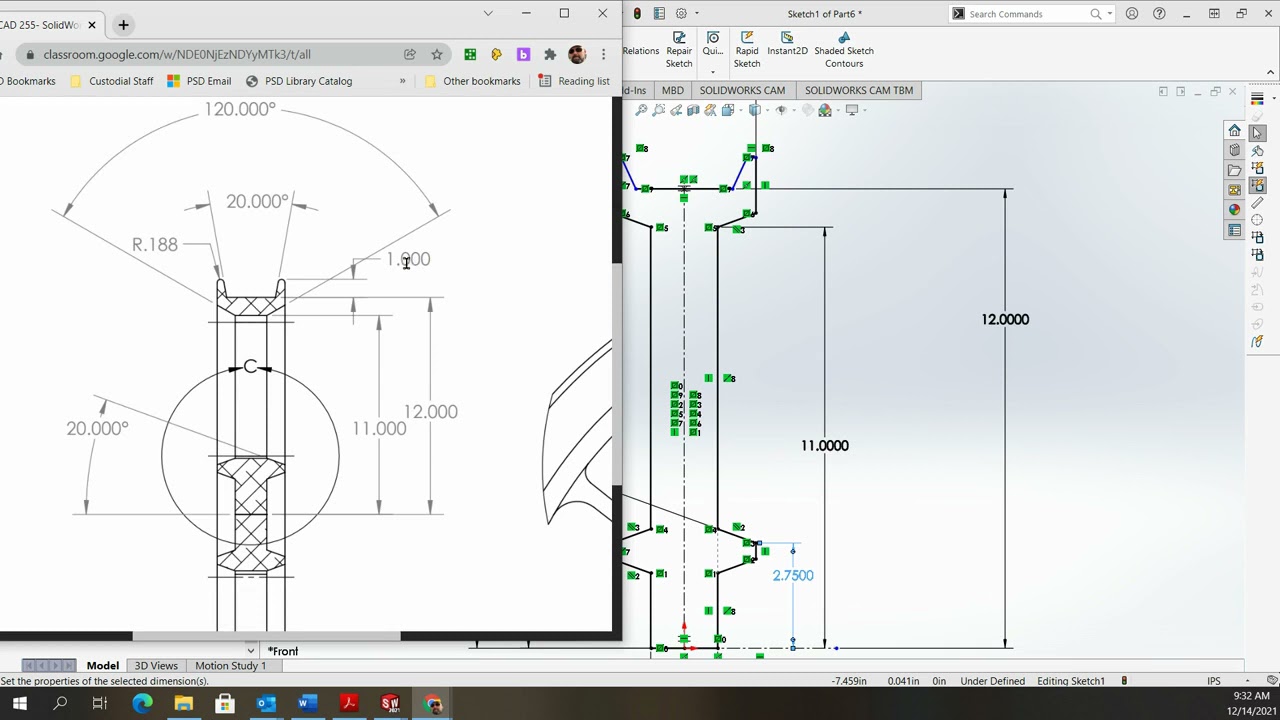
Task: Click the Repair Sketch tool
Action: (679, 50)
